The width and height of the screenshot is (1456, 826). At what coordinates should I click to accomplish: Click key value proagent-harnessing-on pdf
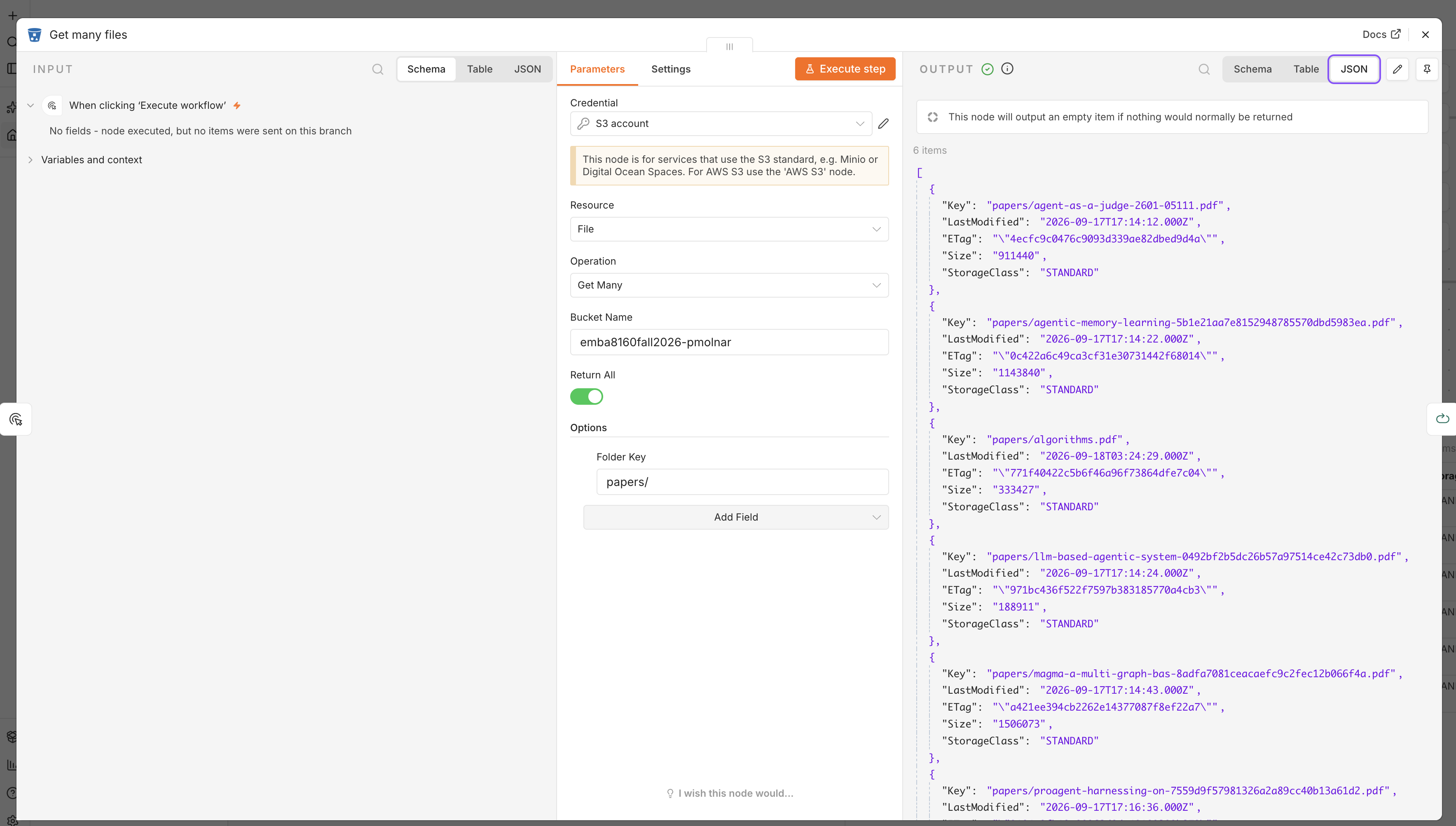click(1188, 791)
